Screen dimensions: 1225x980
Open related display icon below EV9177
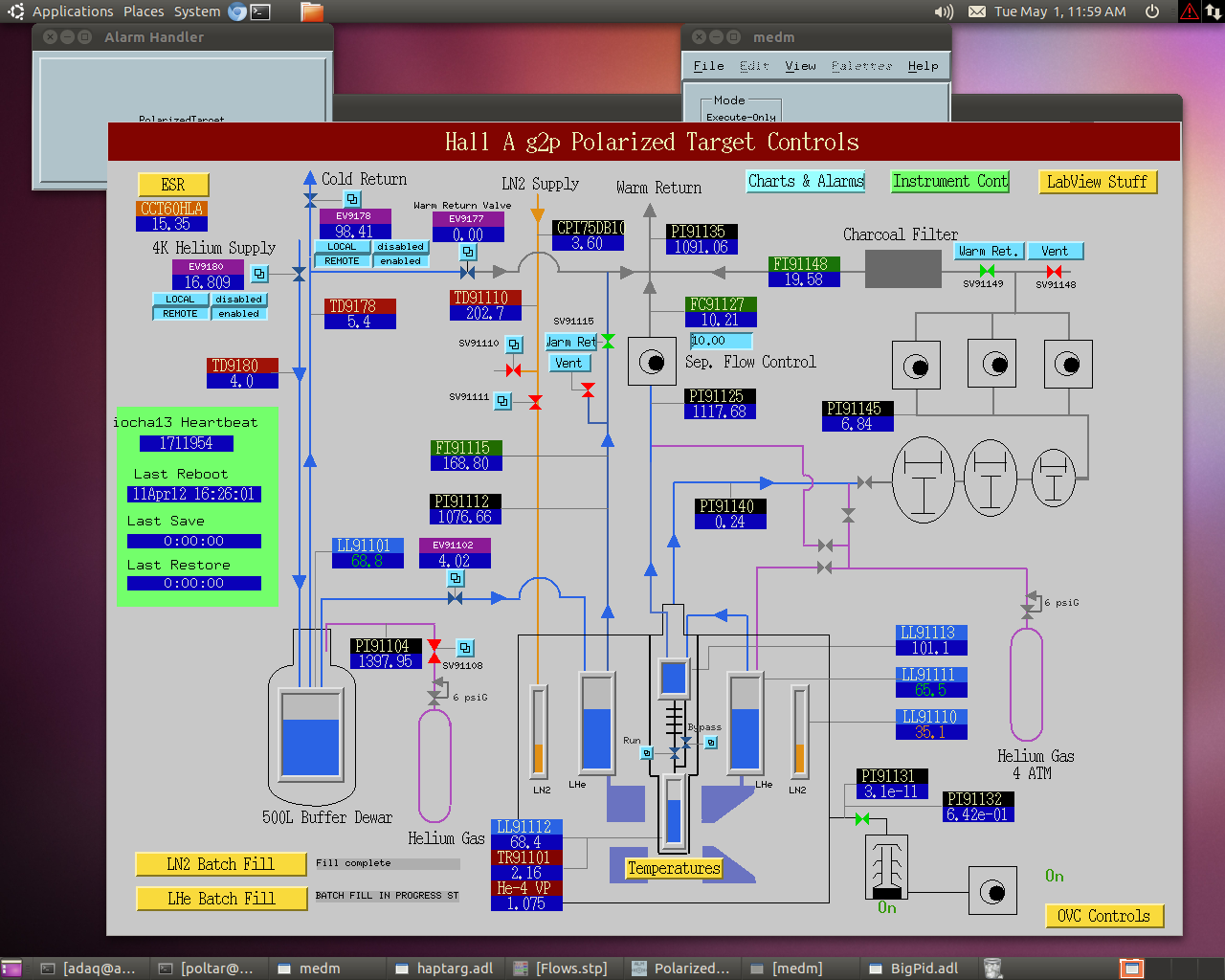(x=468, y=252)
